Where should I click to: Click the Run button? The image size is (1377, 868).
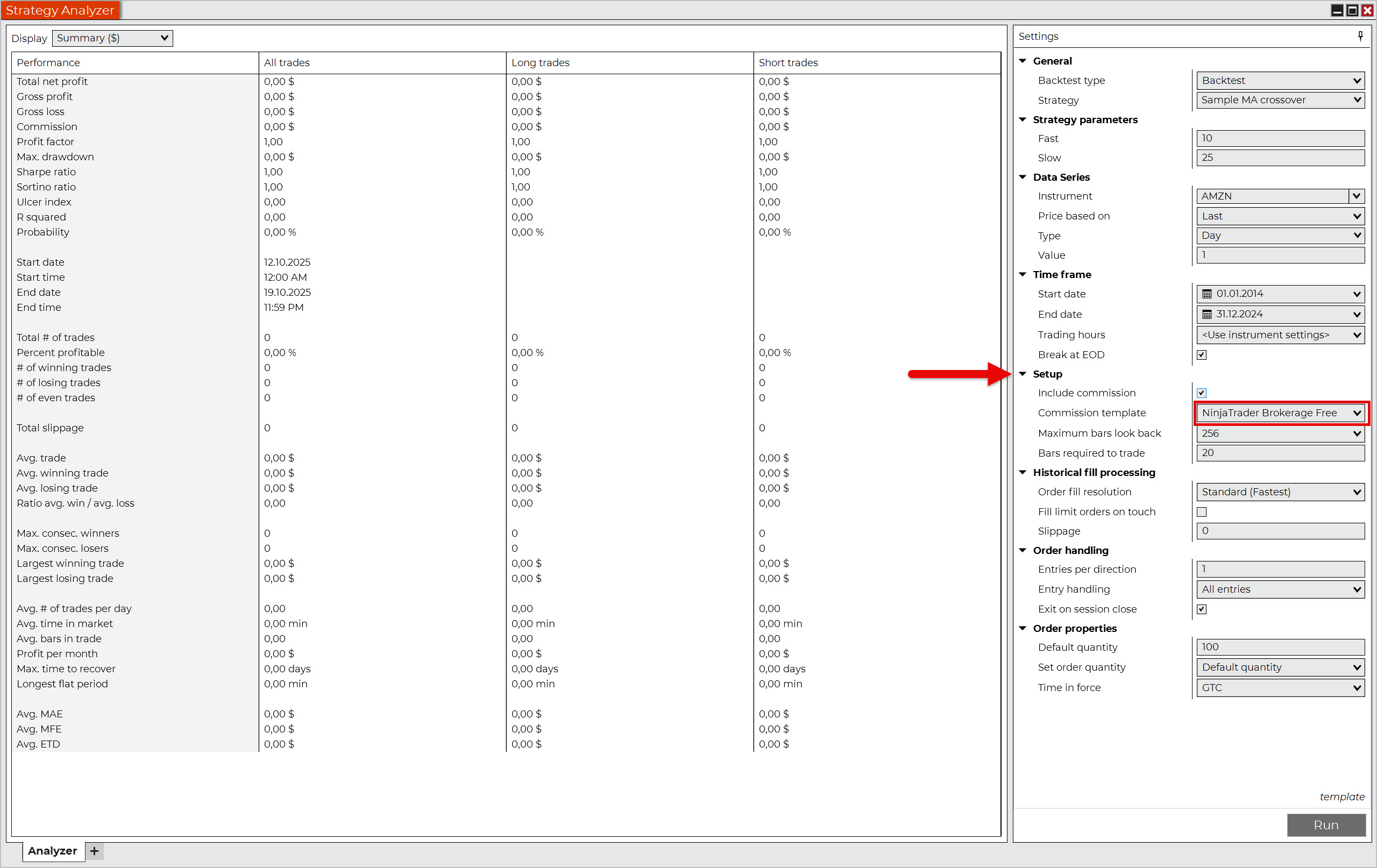pyautogui.click(x=1325, y=825)
